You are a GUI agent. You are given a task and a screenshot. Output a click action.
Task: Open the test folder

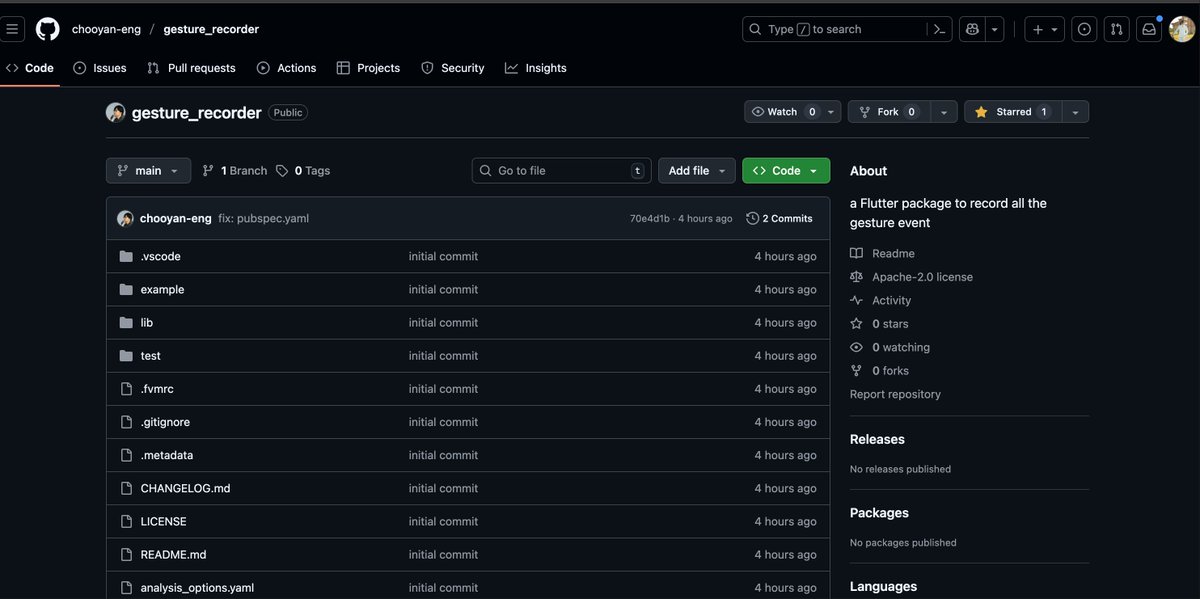150,356
